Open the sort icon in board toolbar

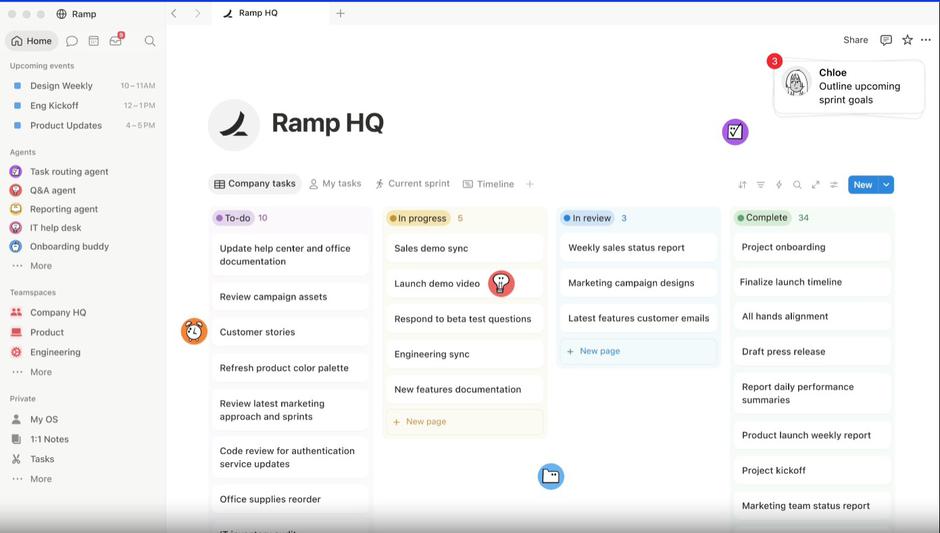pyautogui.click(x=742, y=185)
